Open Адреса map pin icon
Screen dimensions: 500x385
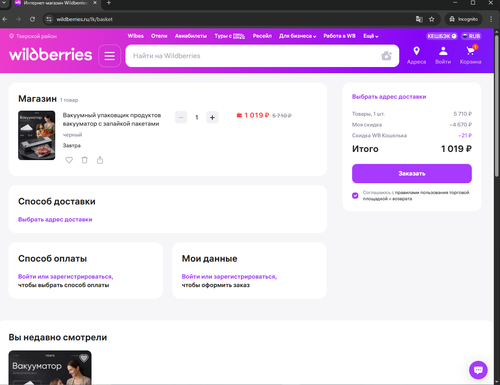click(x=416, y=55)
